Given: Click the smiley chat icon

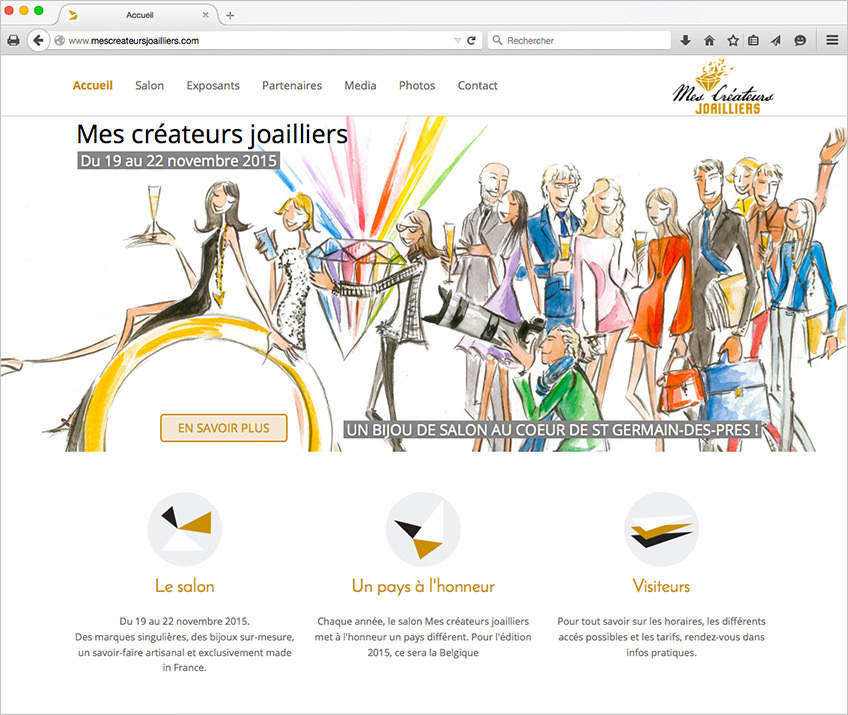Looking at the screenshot, I should [x=800, y=41].
